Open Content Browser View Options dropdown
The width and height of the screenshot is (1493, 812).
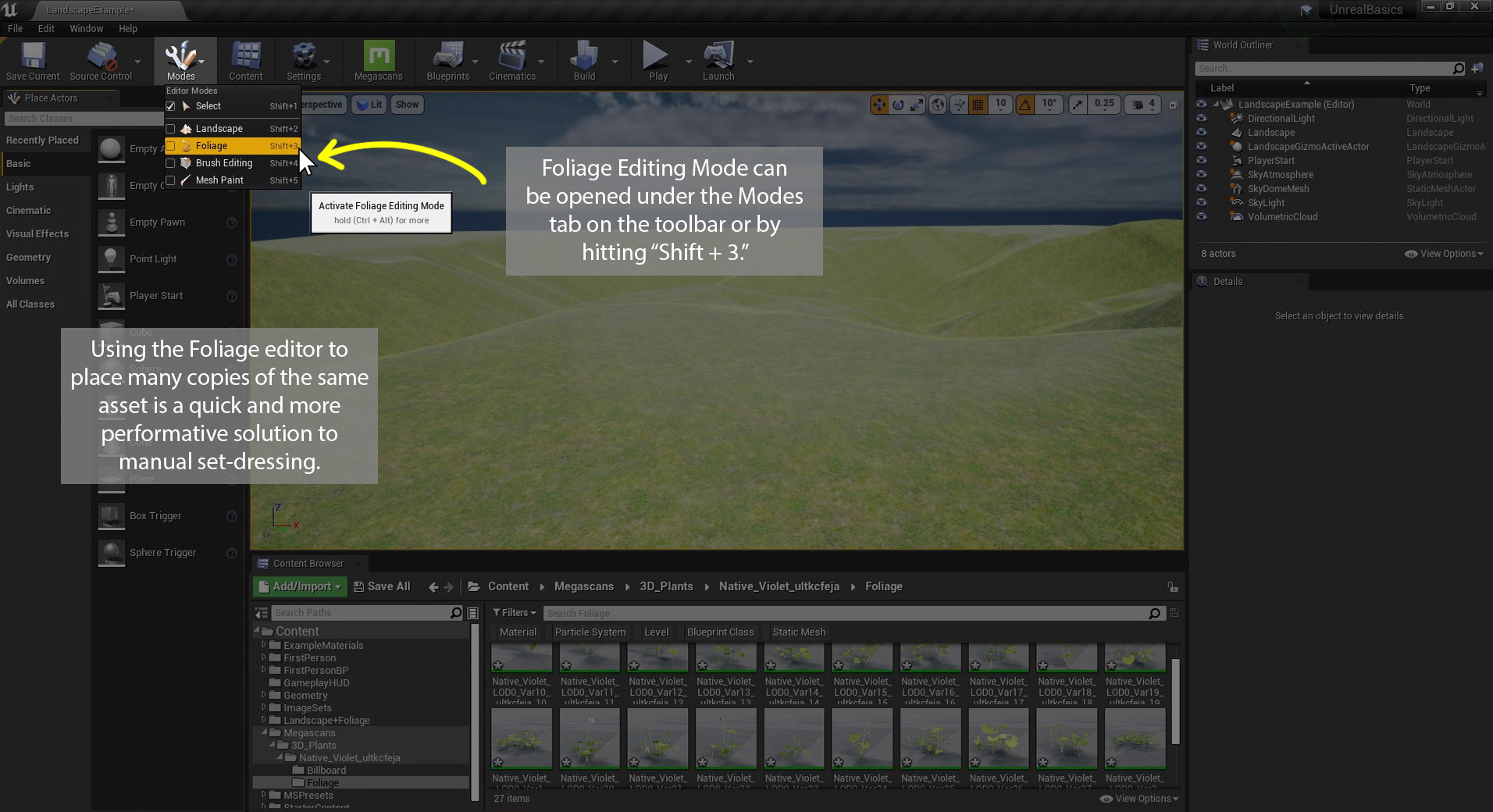[x=1139, y=799]
